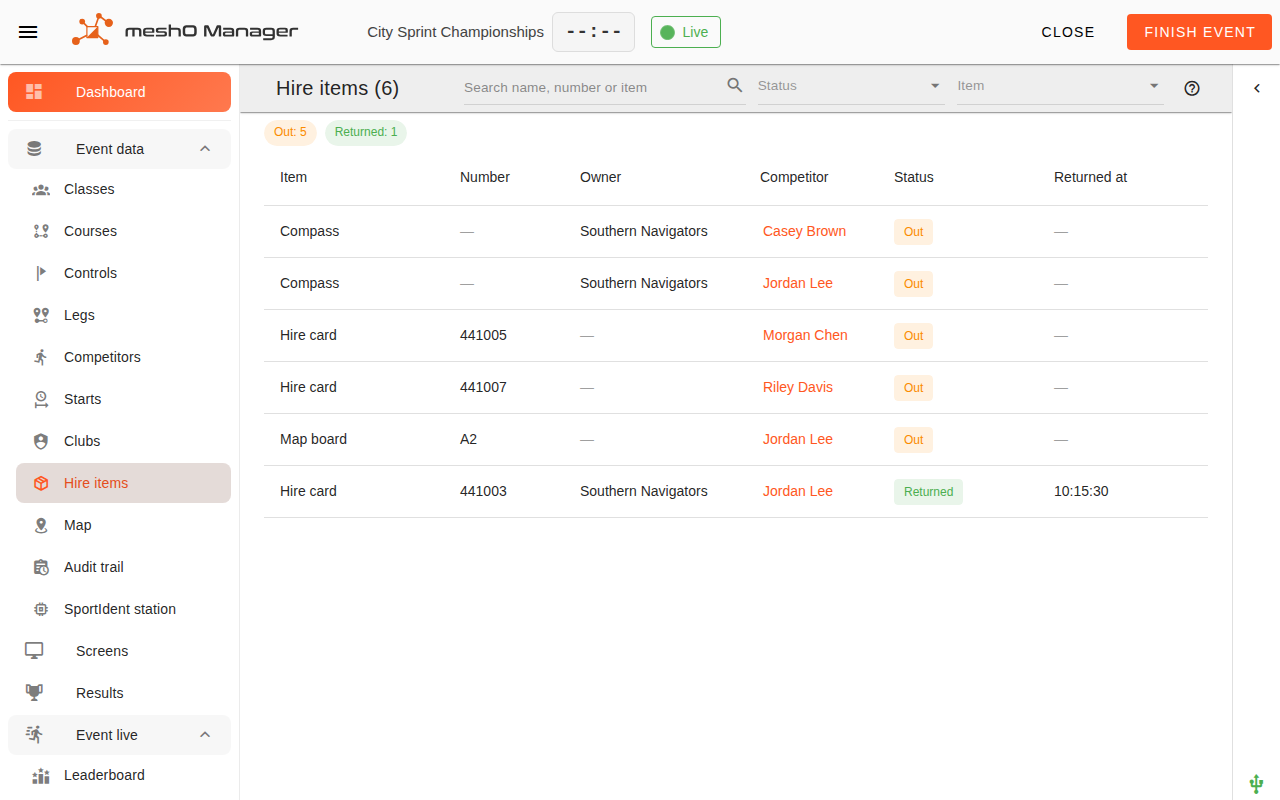
Task: Click the meshO Manager network logo
Action: pyautogui.click(x=91, y=31)
